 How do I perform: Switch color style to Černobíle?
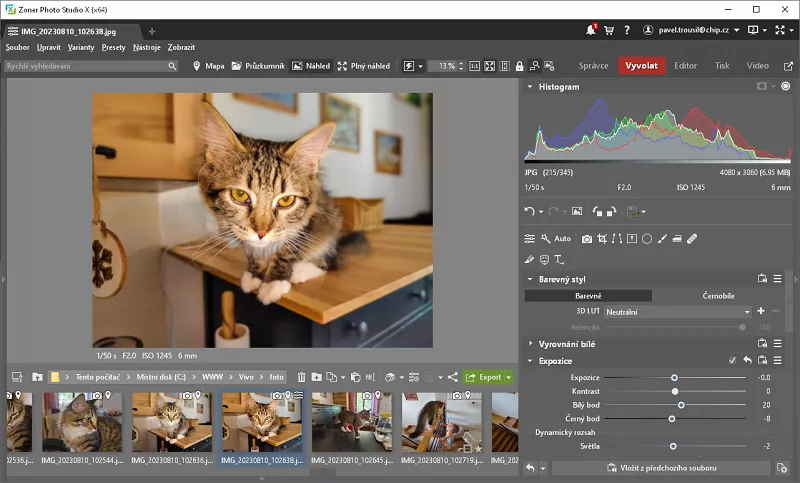point(718,296)
